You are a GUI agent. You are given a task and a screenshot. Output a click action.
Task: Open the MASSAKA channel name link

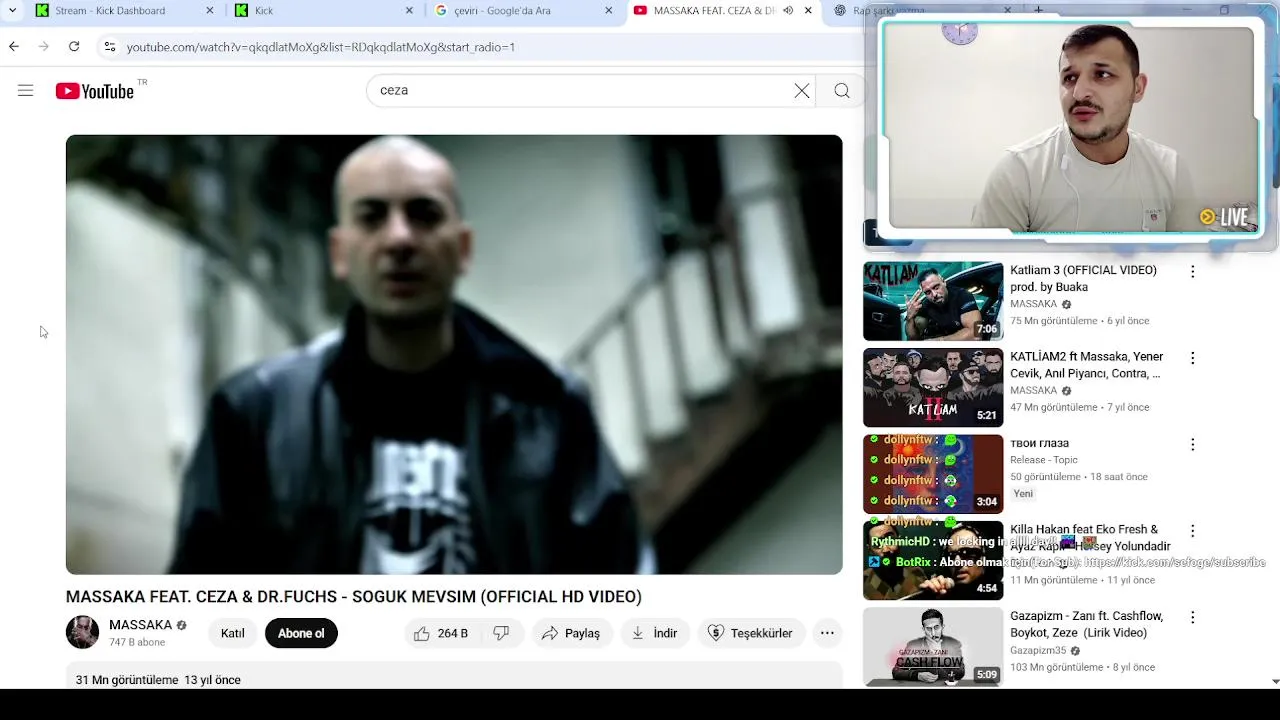click(141, 625)
